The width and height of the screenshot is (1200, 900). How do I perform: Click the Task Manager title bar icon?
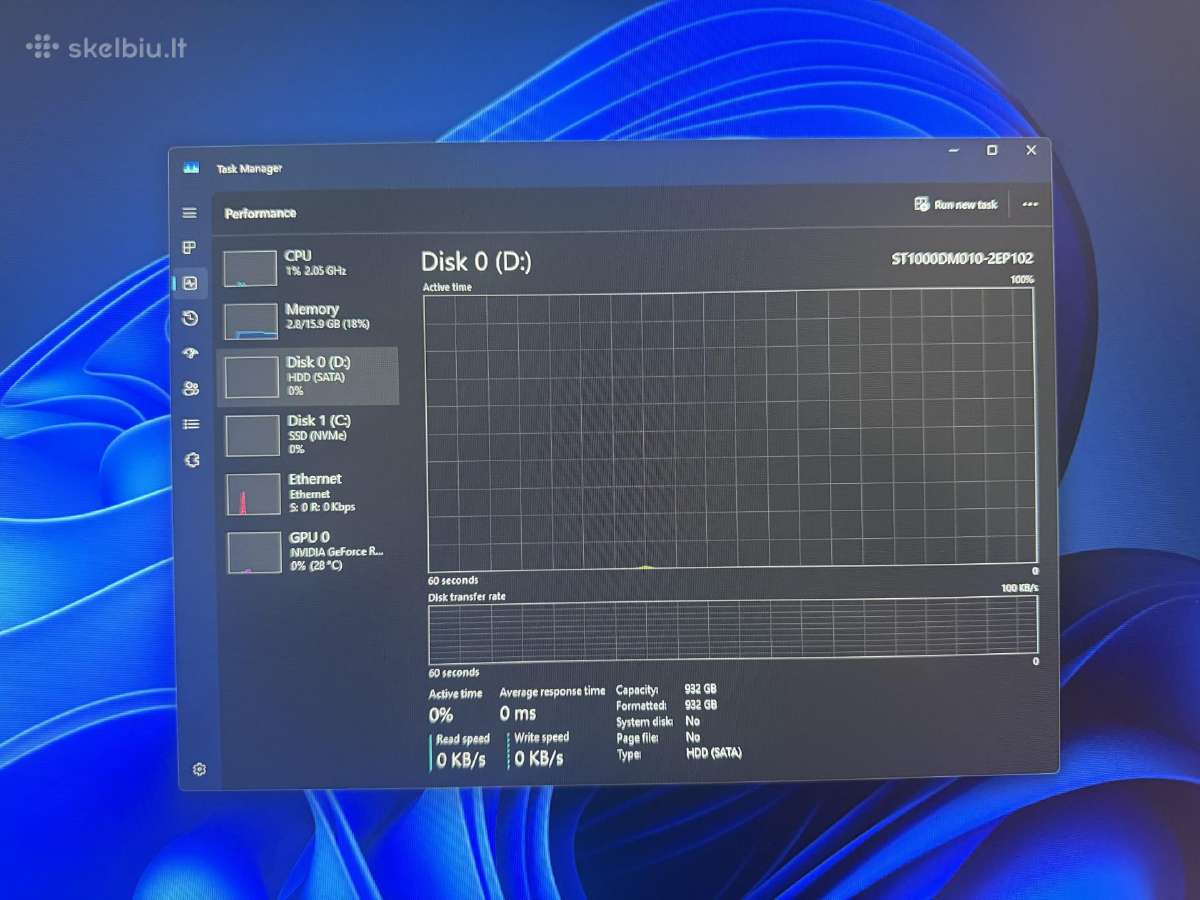point(191,167)
